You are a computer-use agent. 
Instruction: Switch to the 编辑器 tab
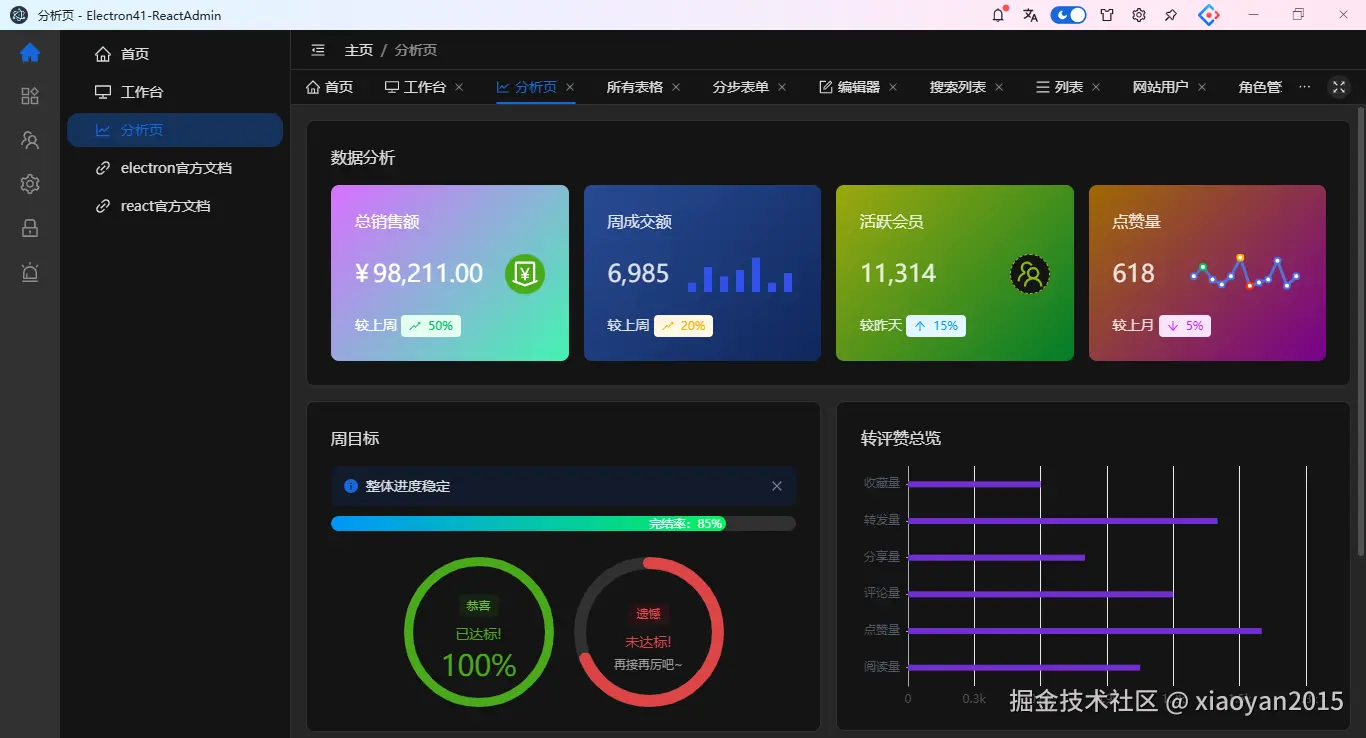(x=849, y=87)
